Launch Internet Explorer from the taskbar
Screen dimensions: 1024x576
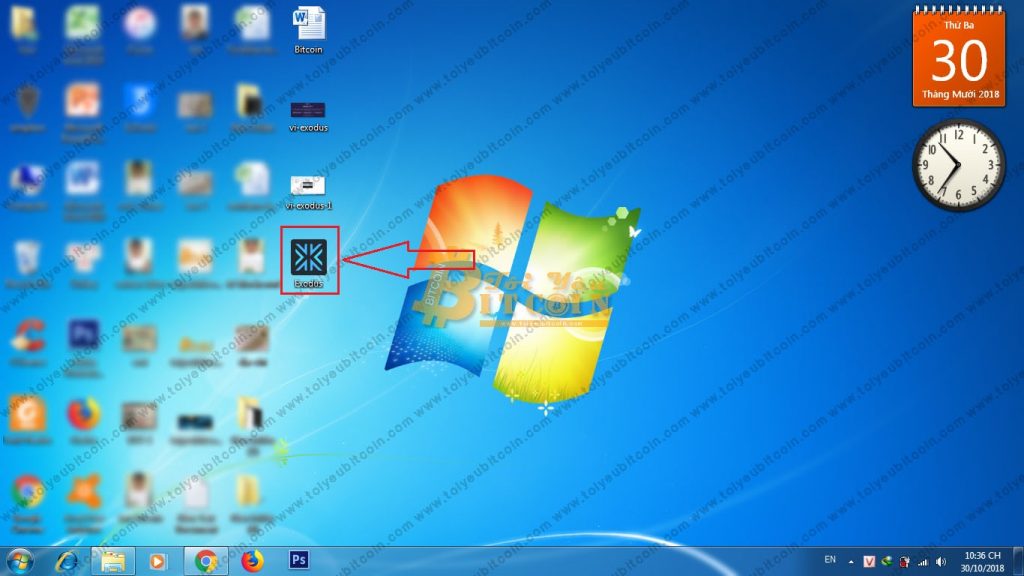[x=67, y=561]
